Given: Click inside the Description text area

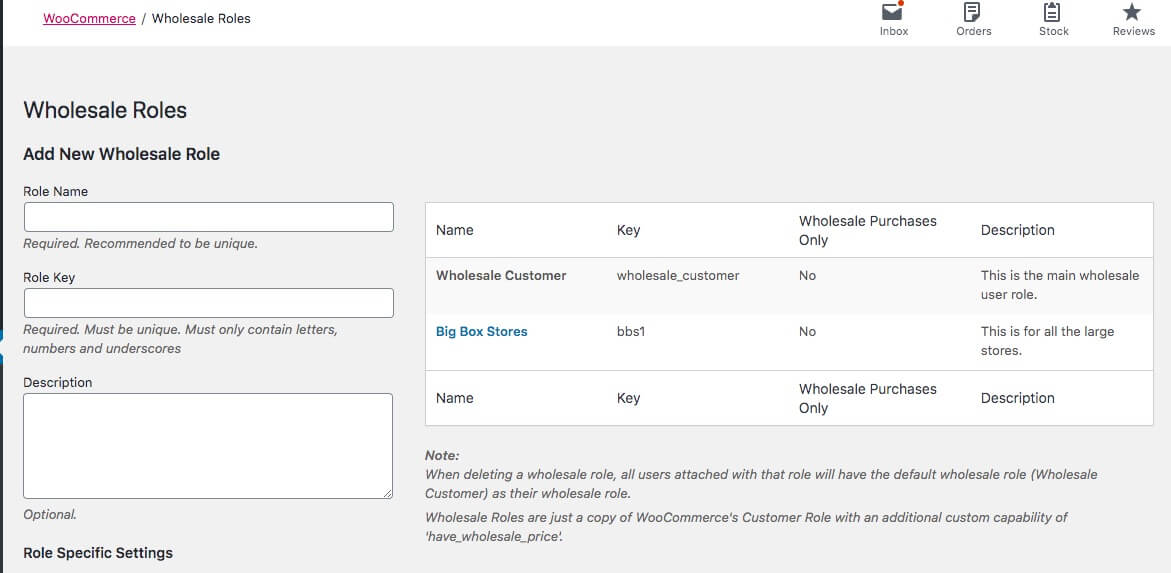Looking at the screenshot, I should (208, 445).
